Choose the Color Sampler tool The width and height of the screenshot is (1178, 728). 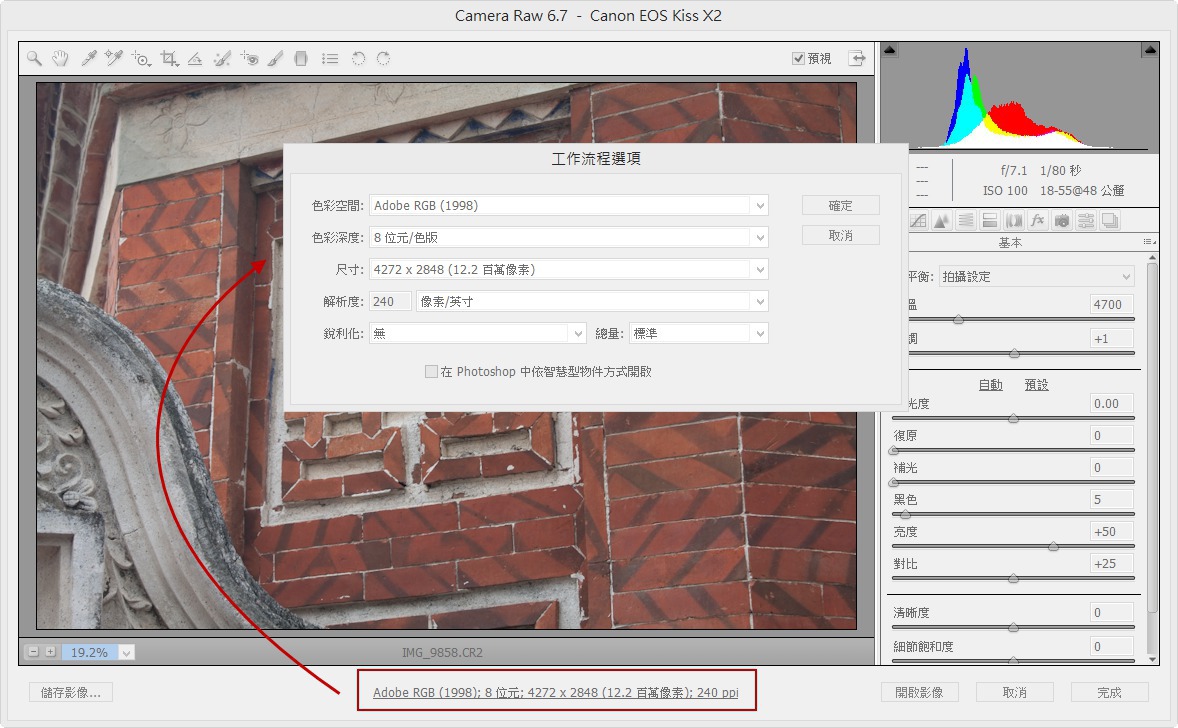(113, 58)
